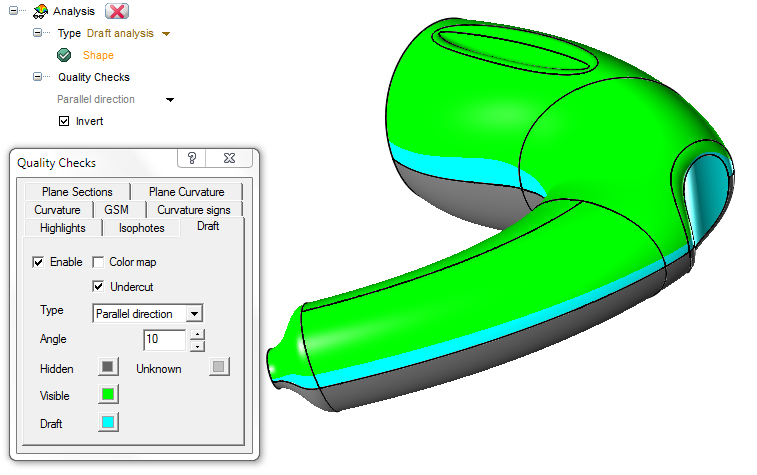
Task: Enable the Color map checkbox
Action: [x=99, y=262]
